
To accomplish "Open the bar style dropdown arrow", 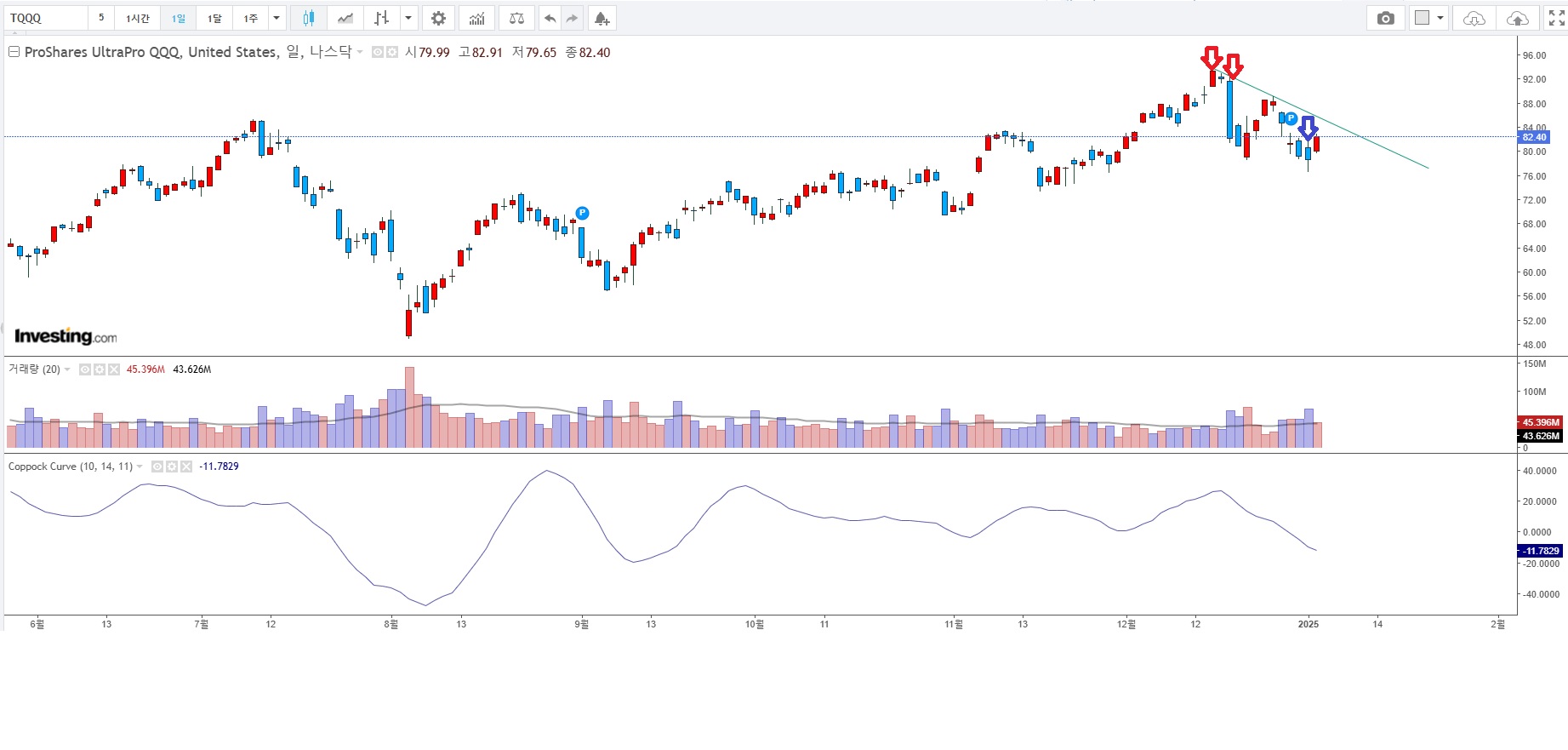I will point(409,18).
